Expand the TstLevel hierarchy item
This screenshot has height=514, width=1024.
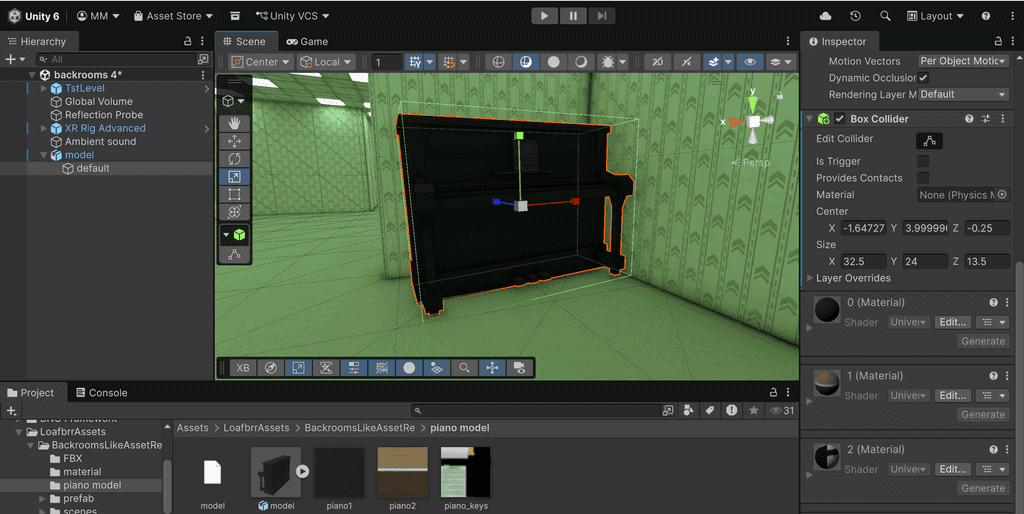pyautogui.click(x=44, y=88)
